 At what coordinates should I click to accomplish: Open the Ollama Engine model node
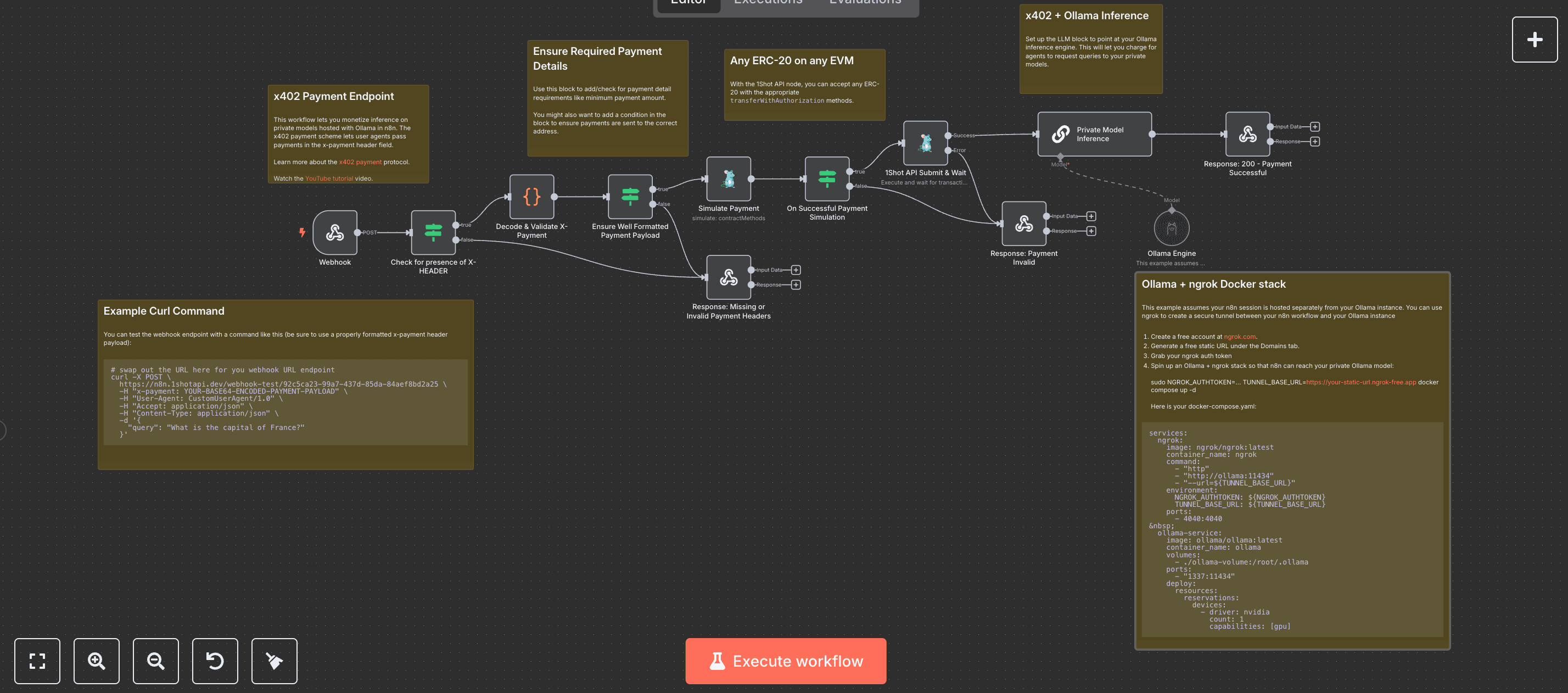pos(1171,228)
